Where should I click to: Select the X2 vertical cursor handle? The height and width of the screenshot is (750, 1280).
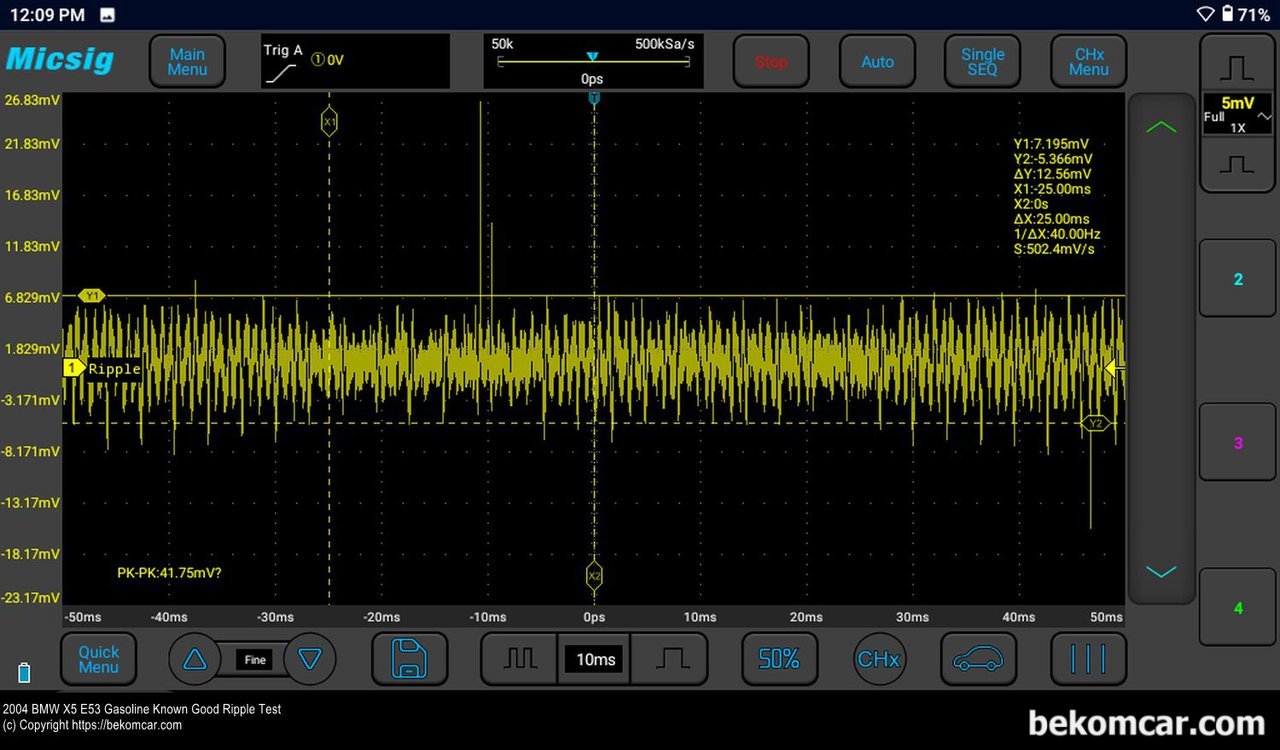coord(594,576)
